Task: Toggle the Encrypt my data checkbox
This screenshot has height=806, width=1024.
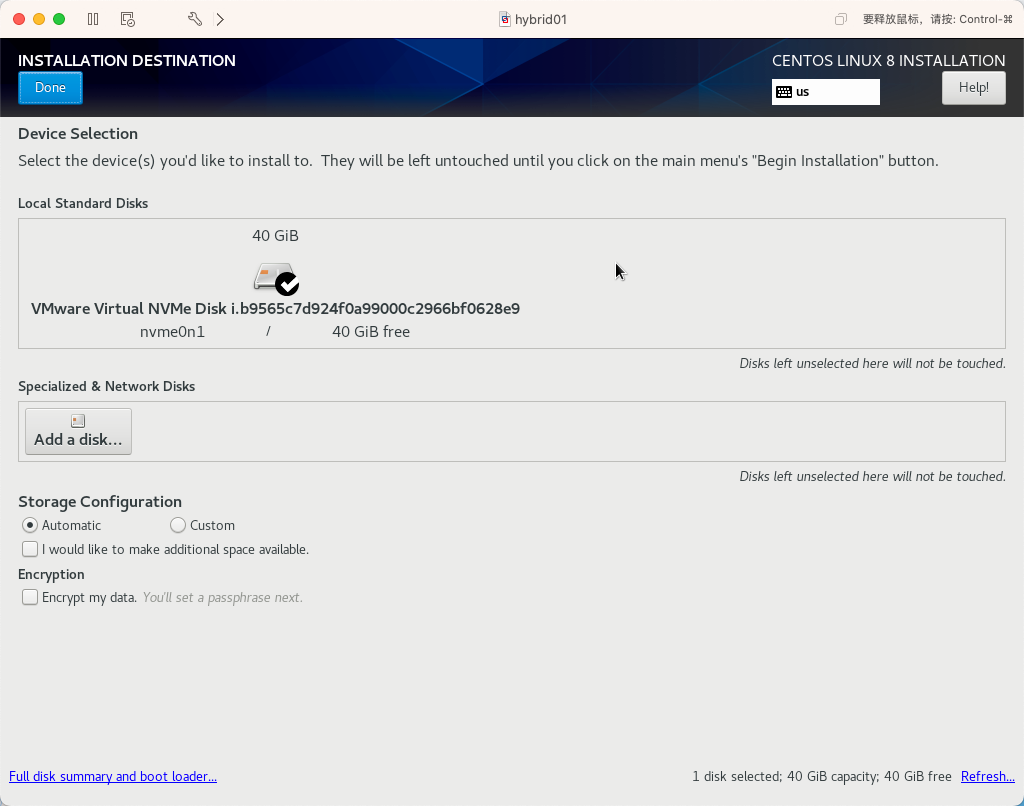Action: [29, 597]
